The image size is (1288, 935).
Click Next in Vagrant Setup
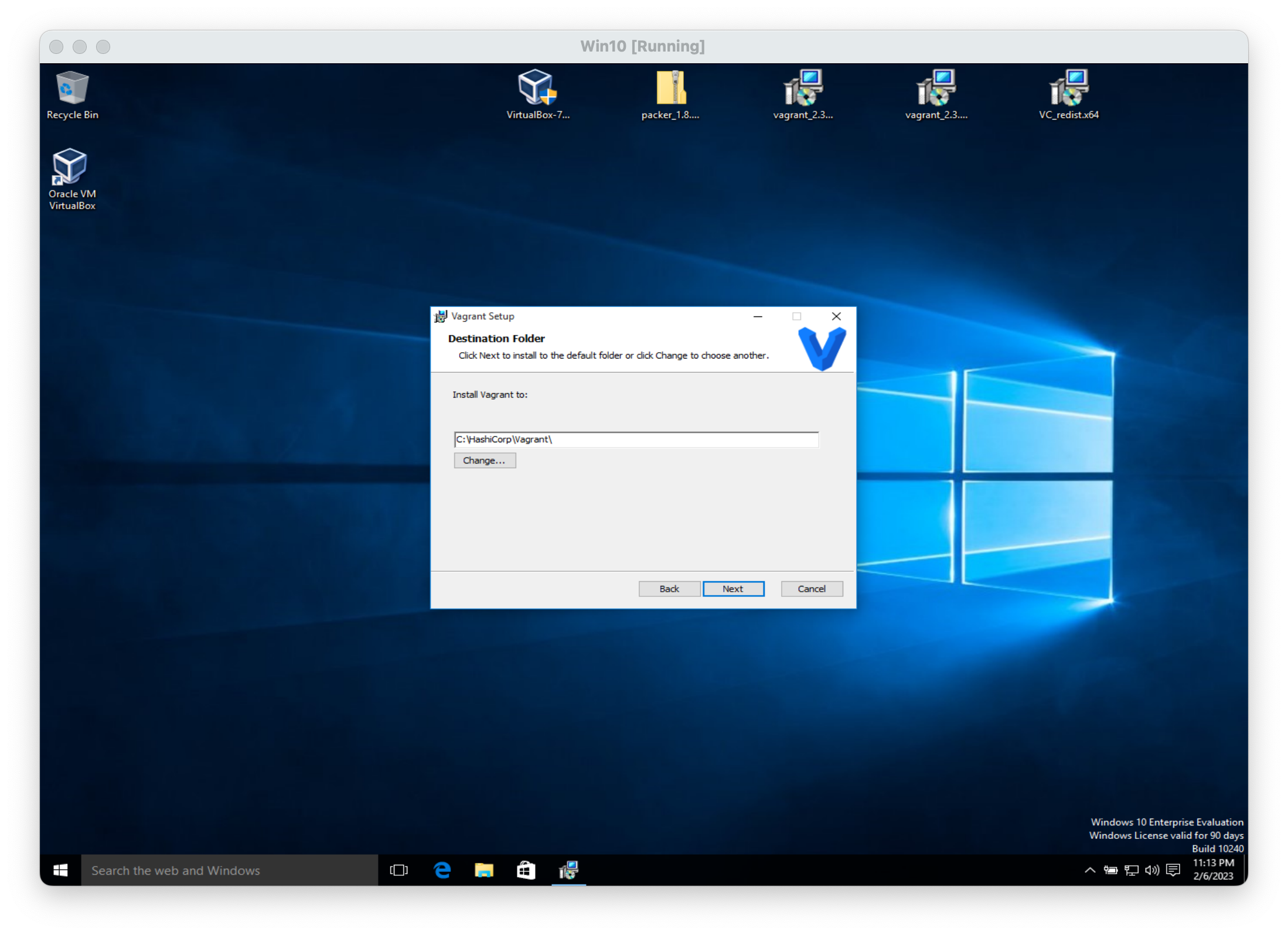(x=733, y=589)
